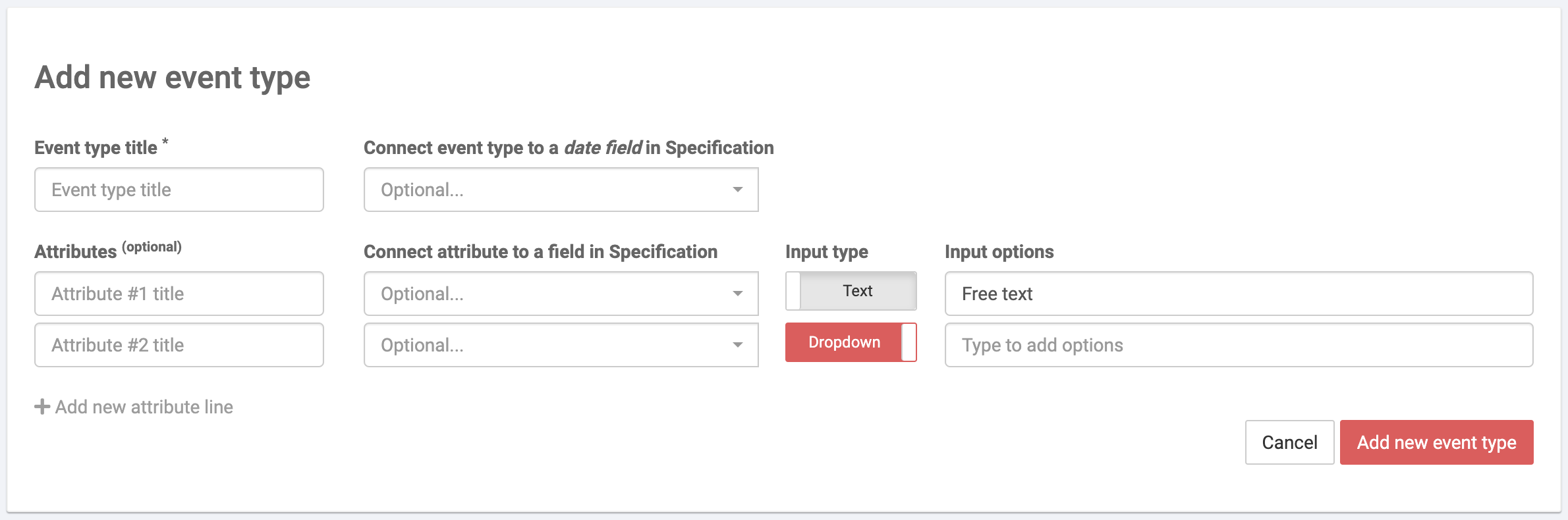Click the Type to add options field
Viewport: 1568px width, 520px height.
pos(1239,345)
